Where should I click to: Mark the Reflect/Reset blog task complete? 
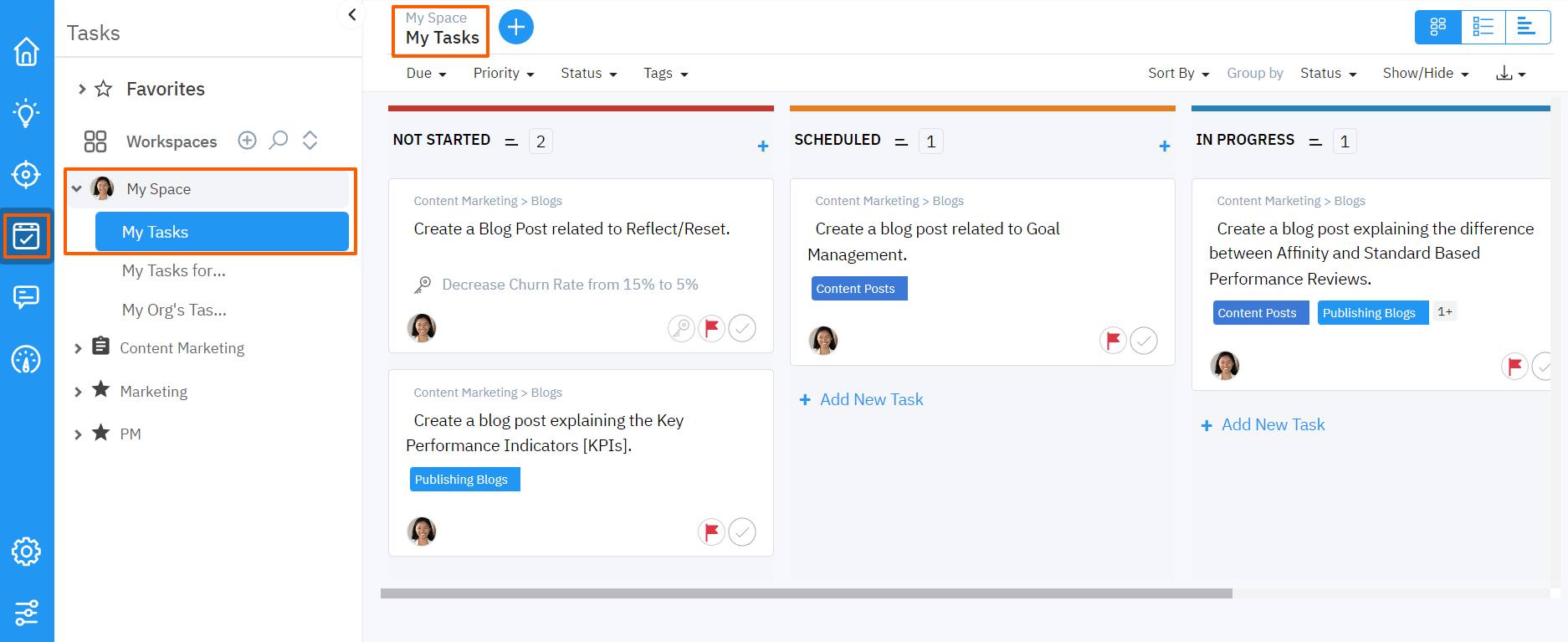742,328
